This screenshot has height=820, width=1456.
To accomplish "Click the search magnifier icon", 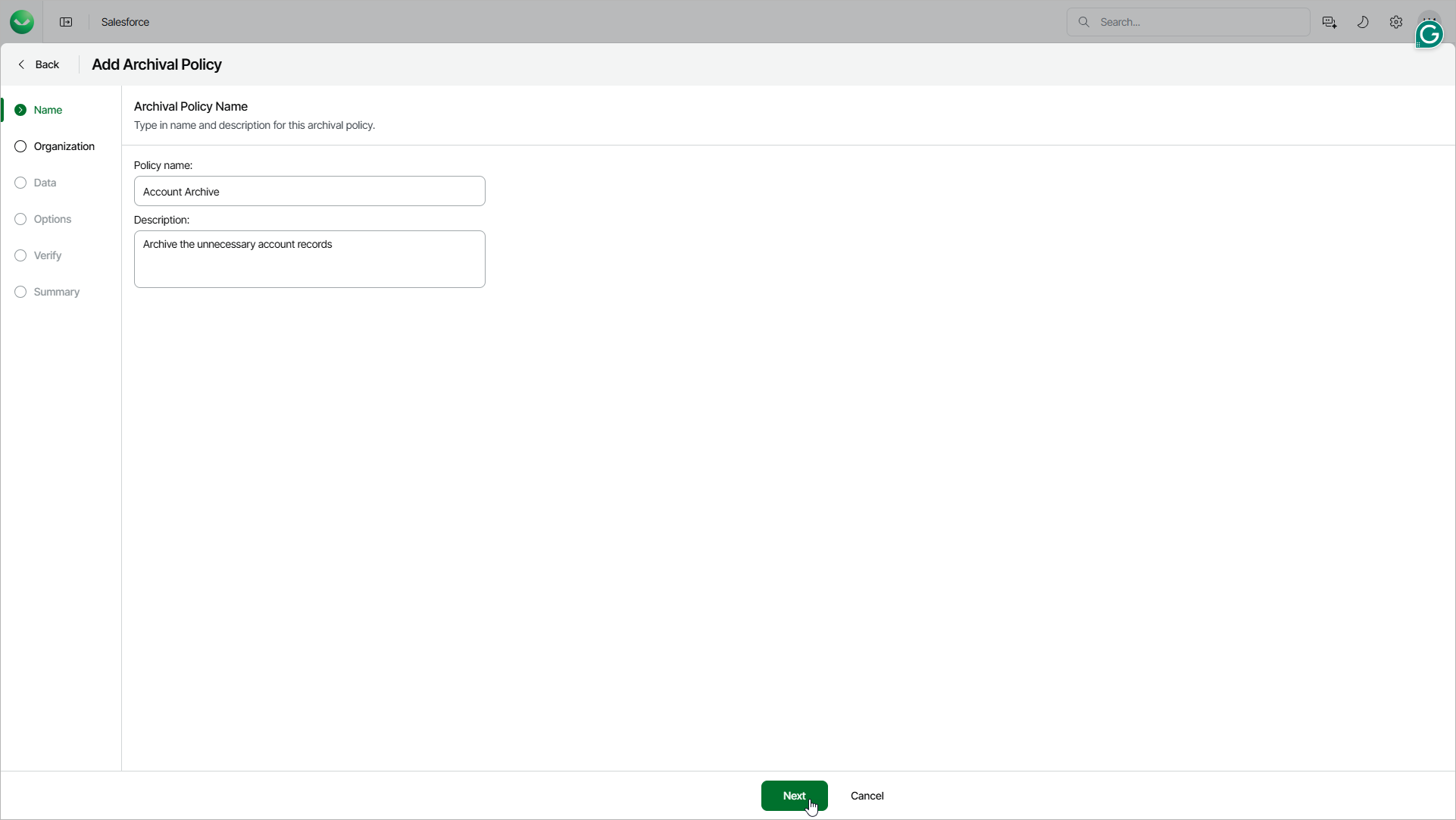I will tap(1083, 22).
